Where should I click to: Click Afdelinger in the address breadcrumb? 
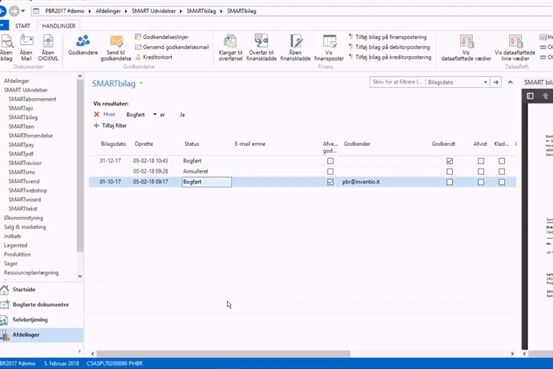tap(108, 11)
